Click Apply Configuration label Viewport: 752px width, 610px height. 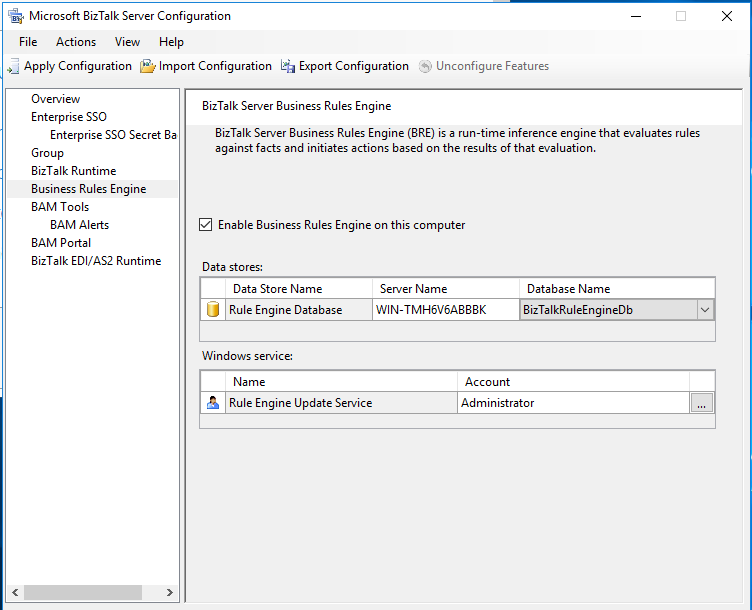tap(78, 66)
